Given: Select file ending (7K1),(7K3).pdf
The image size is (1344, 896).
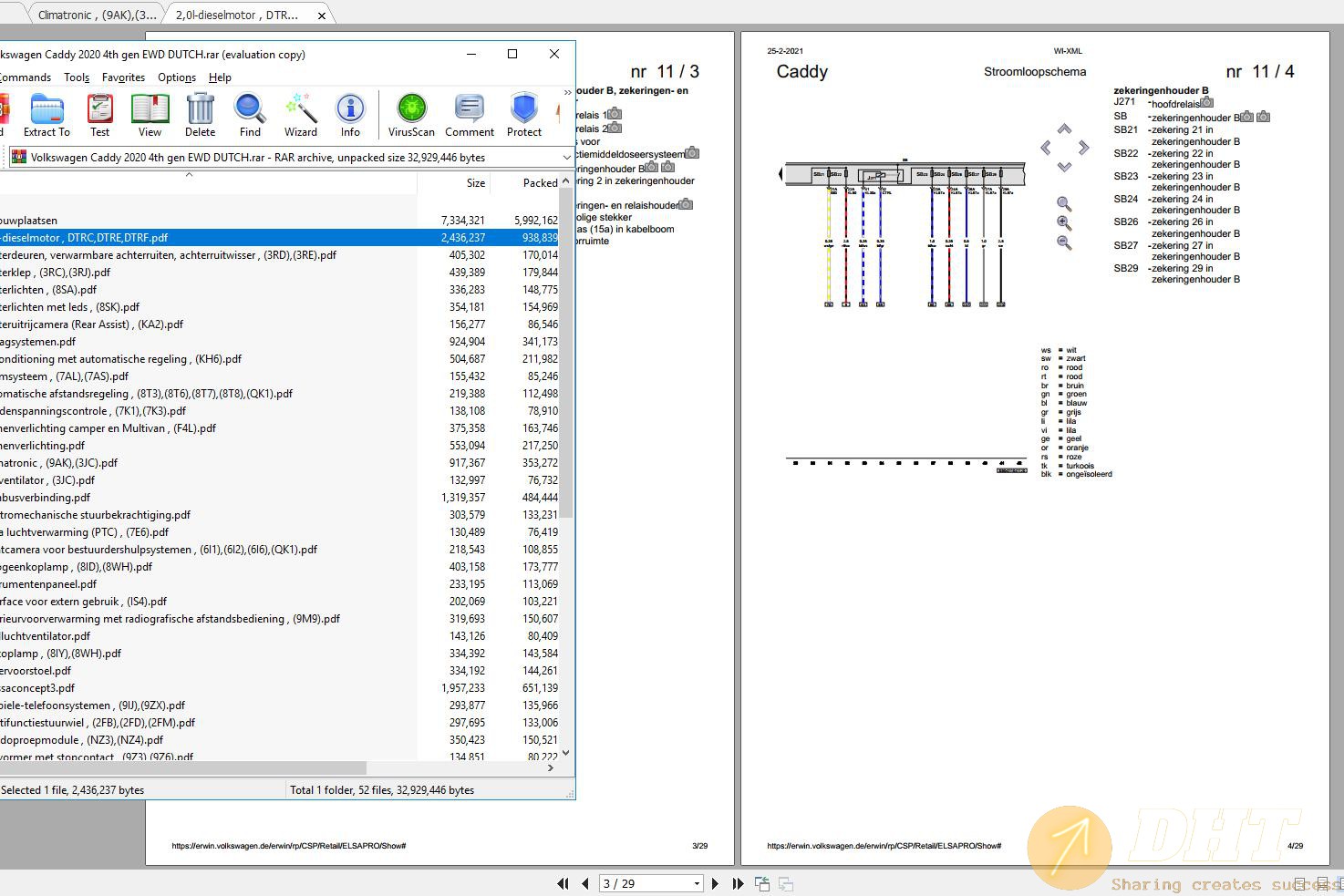Looking at the screenshot, I should [x=279, y=411].
